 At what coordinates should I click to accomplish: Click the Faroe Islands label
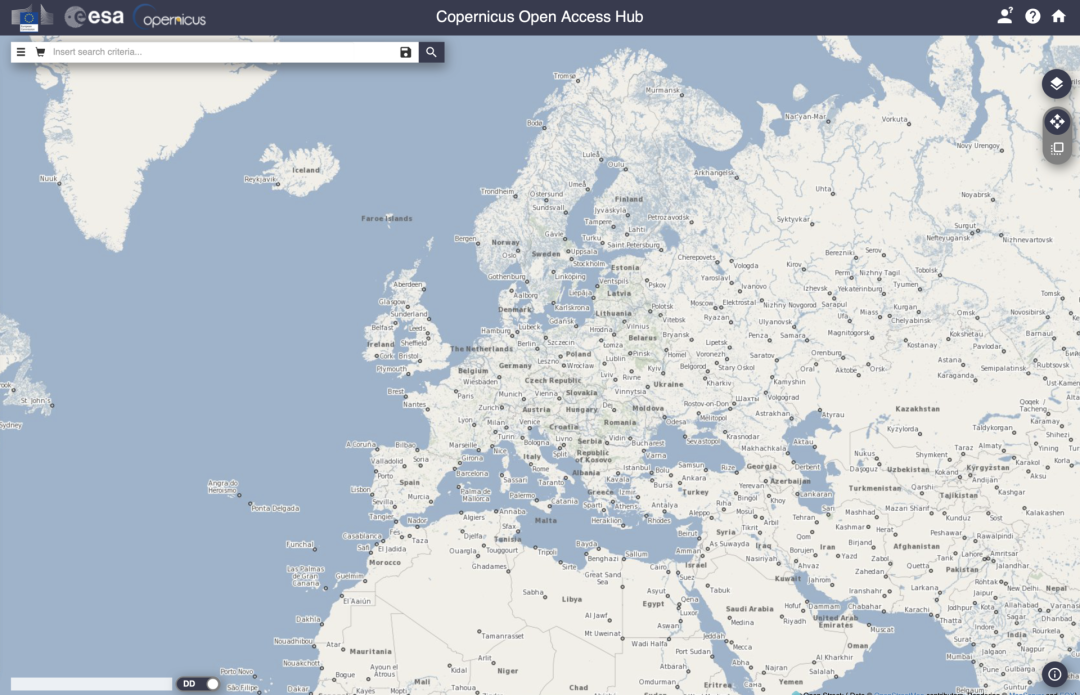pos(386,218)
